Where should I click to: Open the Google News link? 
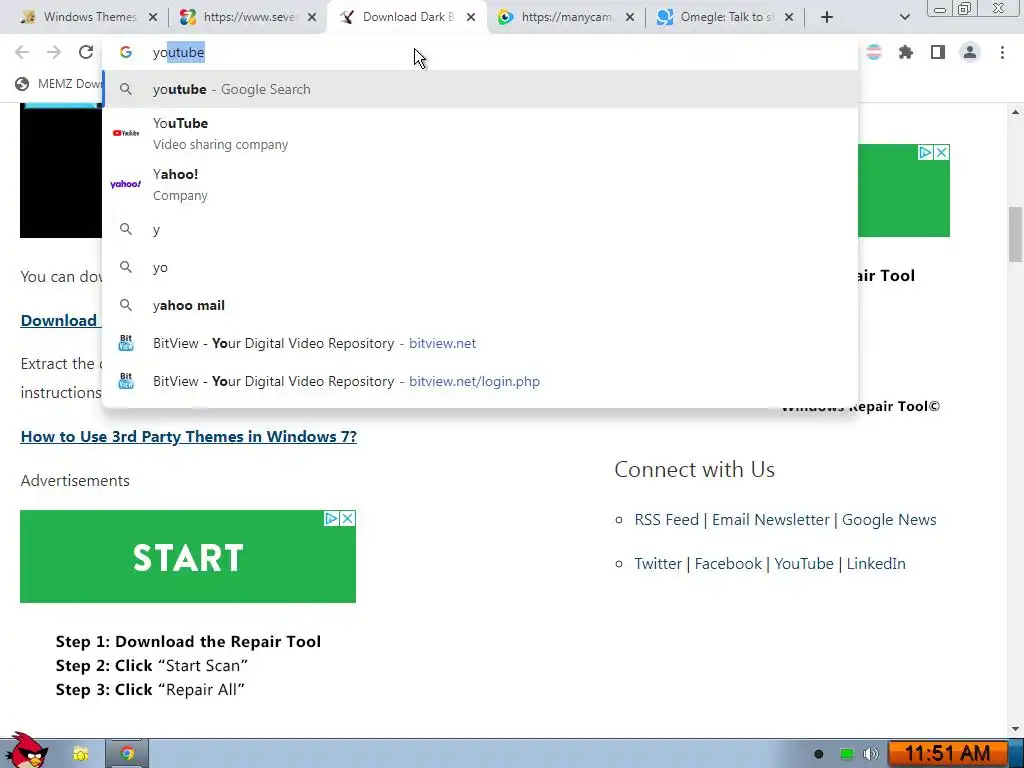click(x=889, y=520)
